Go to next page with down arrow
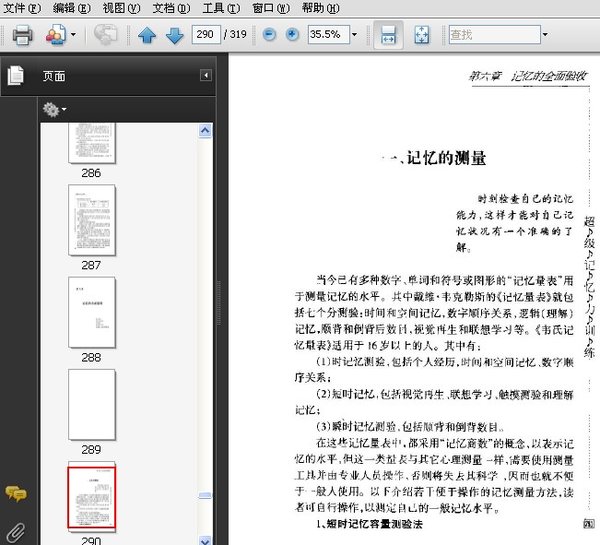This screenshot has height=545, width=600. (x=175, y=35)
